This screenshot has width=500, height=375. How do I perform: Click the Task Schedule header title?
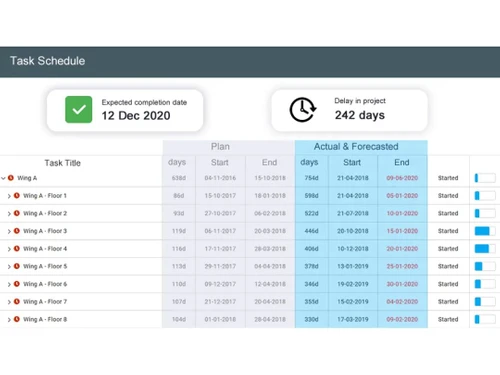click(x=47, y=61)
